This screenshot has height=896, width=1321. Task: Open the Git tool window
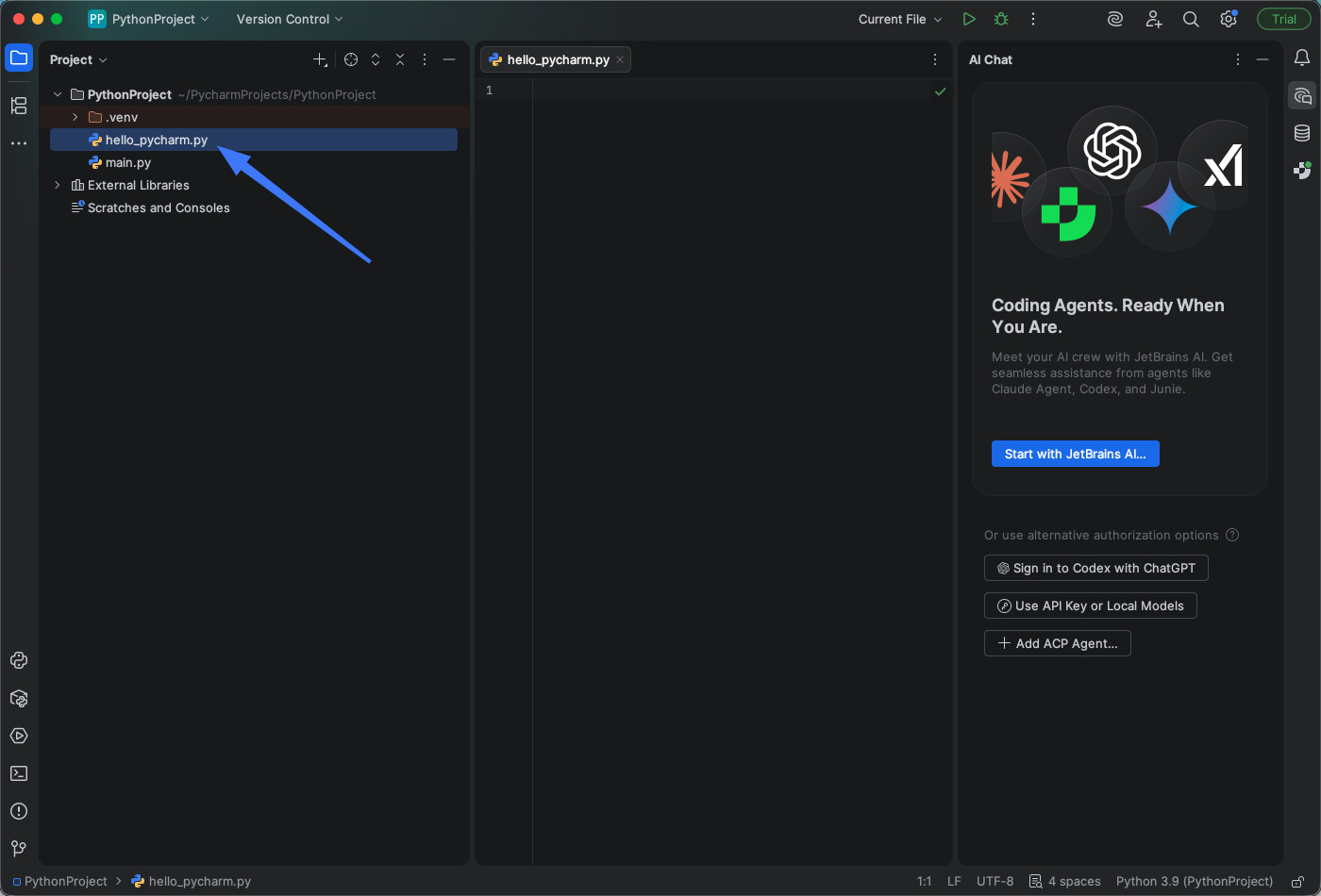tap(19, 849)
